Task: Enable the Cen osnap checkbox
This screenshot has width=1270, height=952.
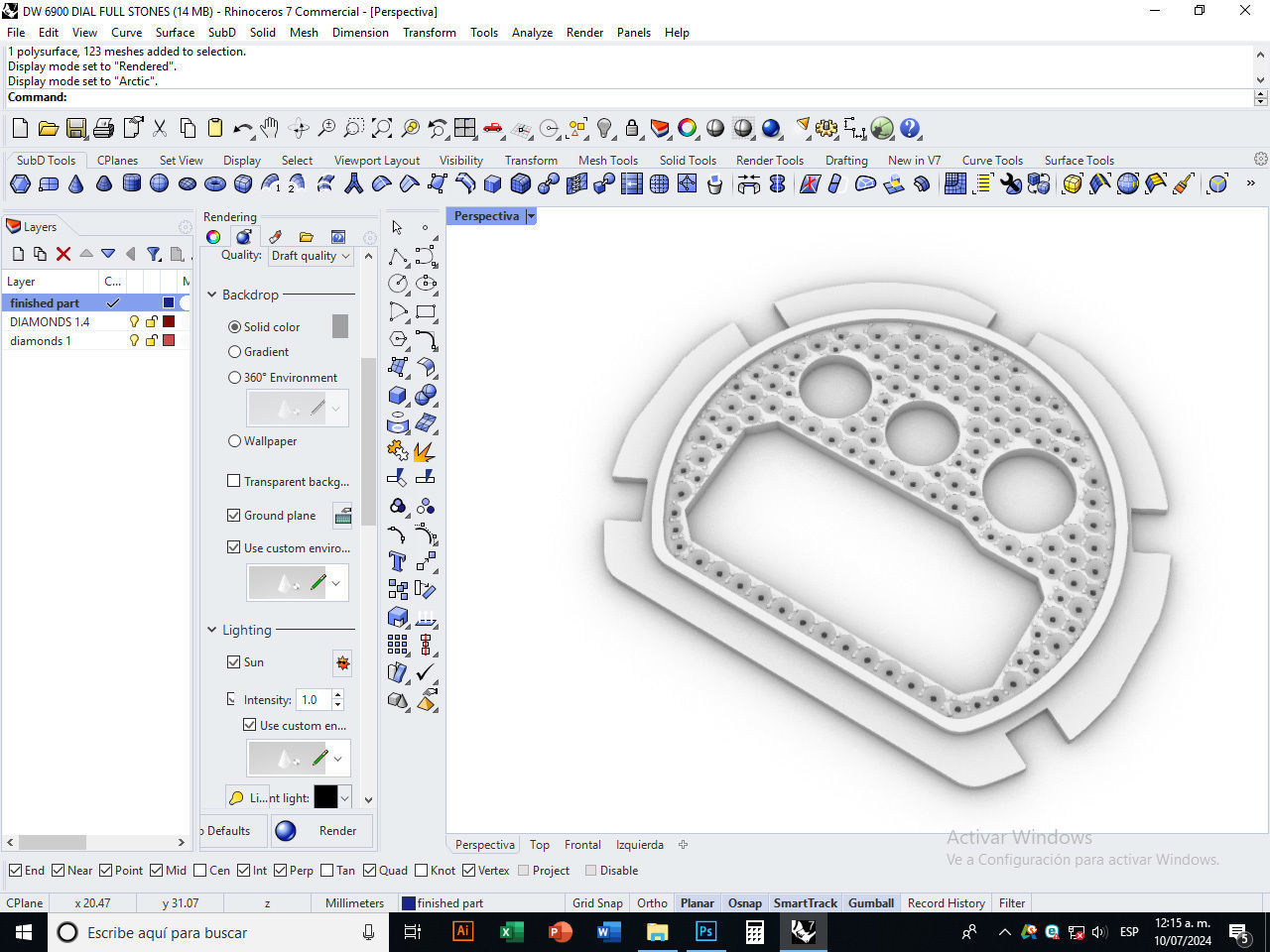Action: (x=200, y=870)
